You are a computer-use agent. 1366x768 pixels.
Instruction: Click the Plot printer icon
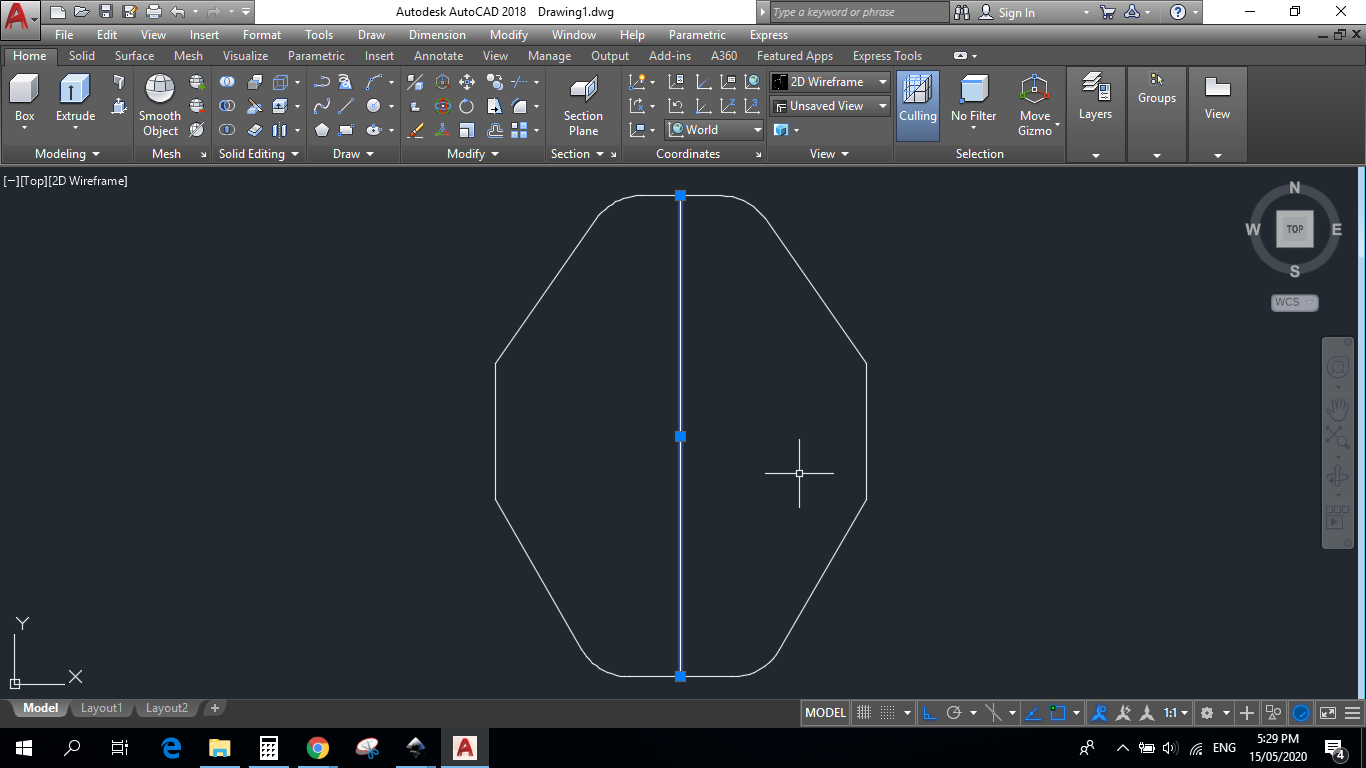(x=154, y=12)
